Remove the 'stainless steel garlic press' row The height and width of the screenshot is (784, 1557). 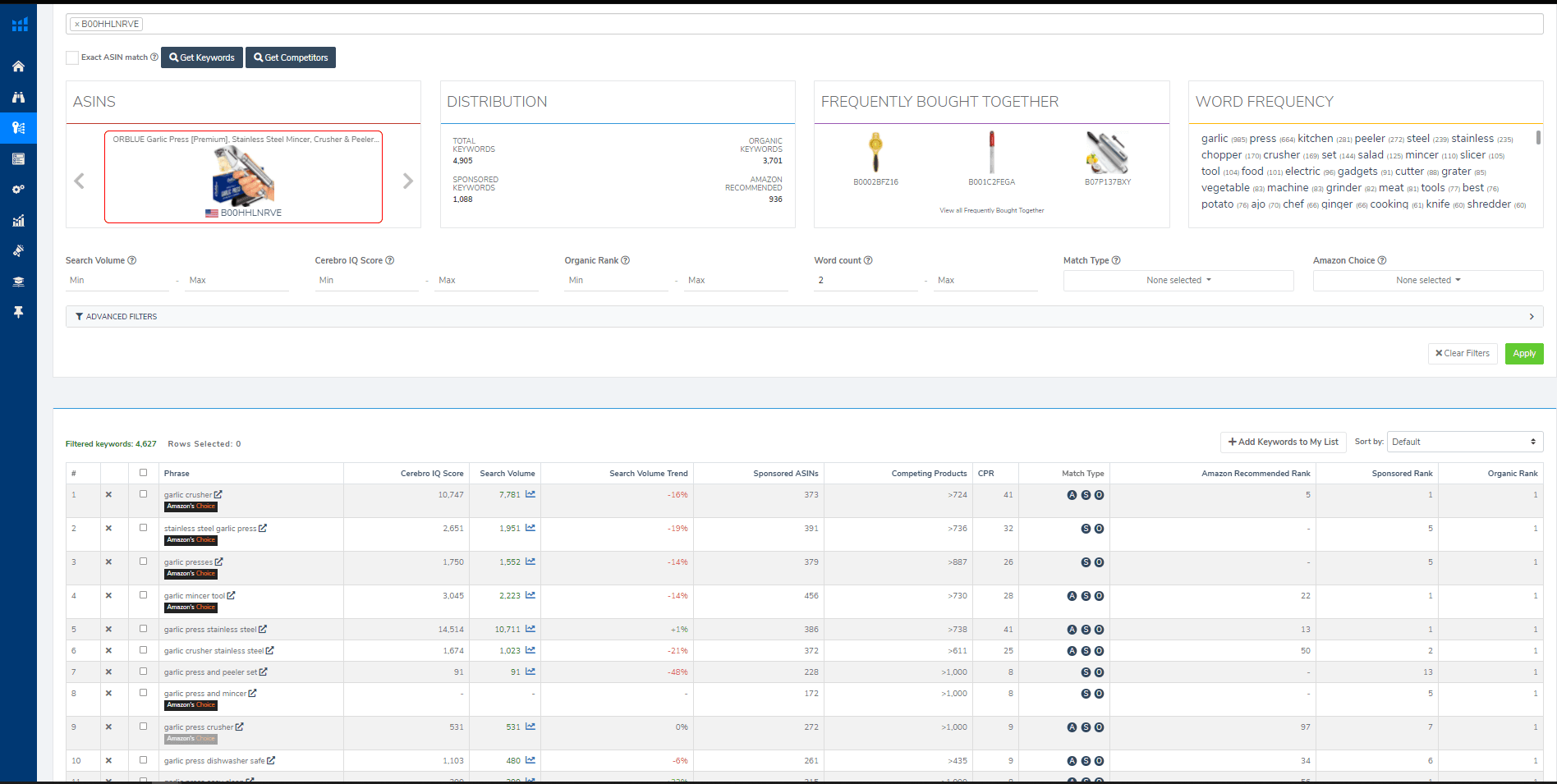click(108, 529)
